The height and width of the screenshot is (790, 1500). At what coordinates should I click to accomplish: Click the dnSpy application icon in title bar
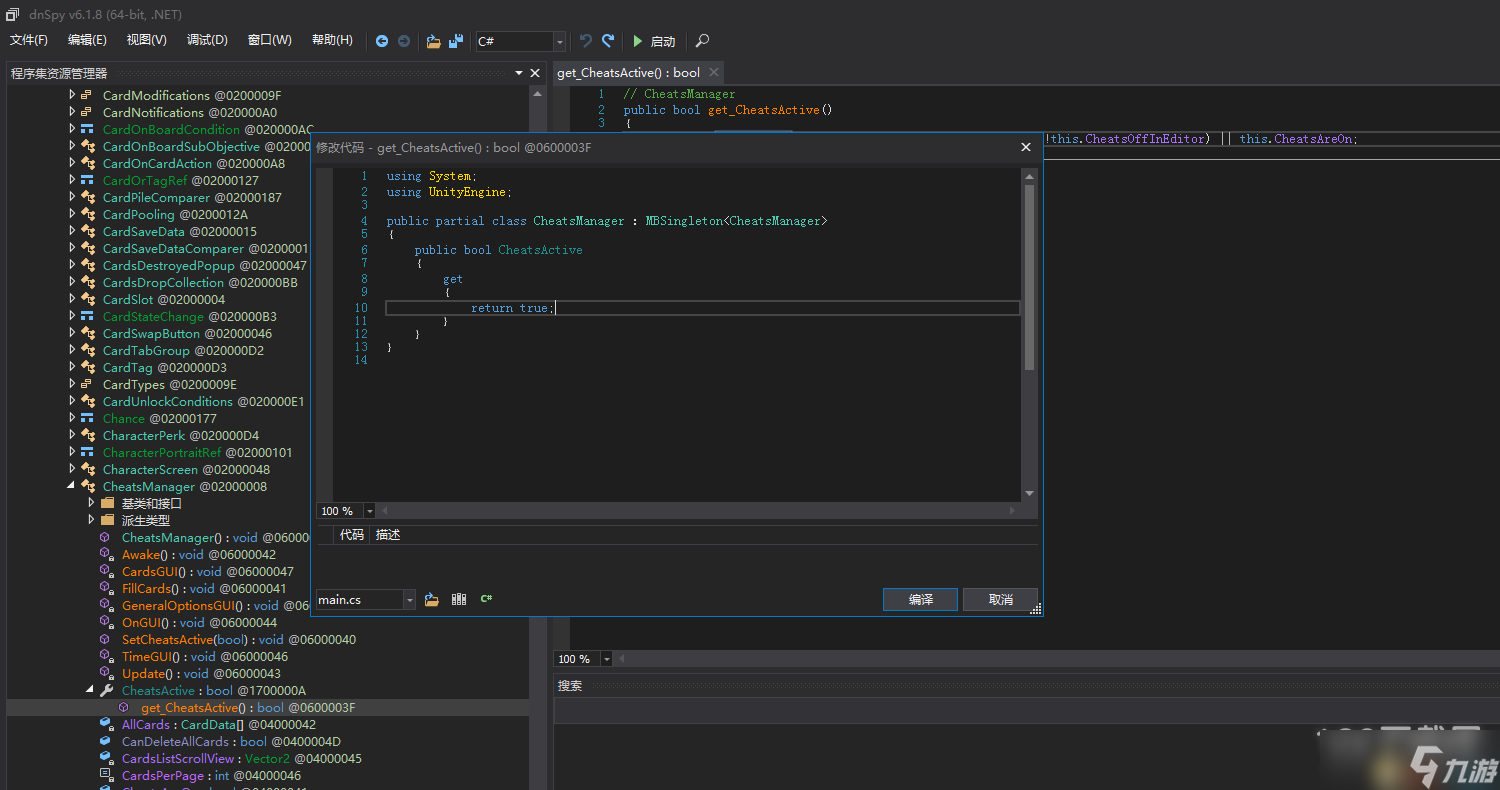(x=13, y=14)
